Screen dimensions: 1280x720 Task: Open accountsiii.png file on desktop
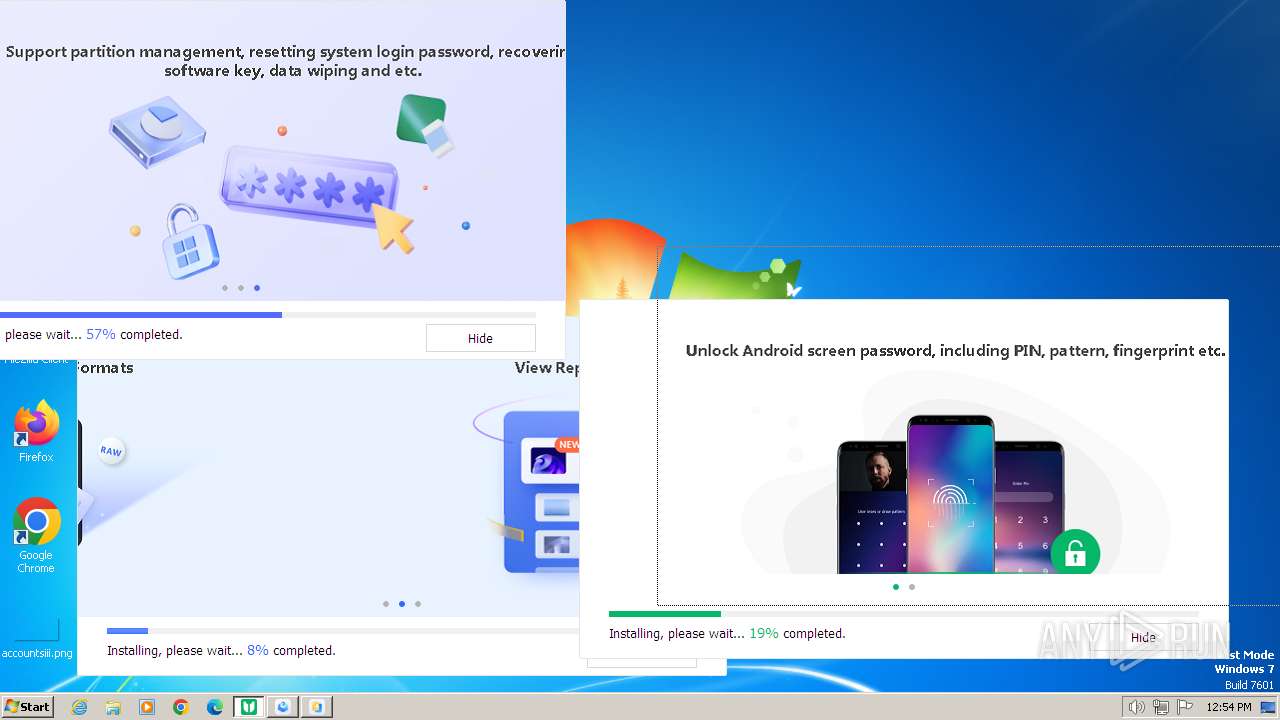(x=37, y=638)
